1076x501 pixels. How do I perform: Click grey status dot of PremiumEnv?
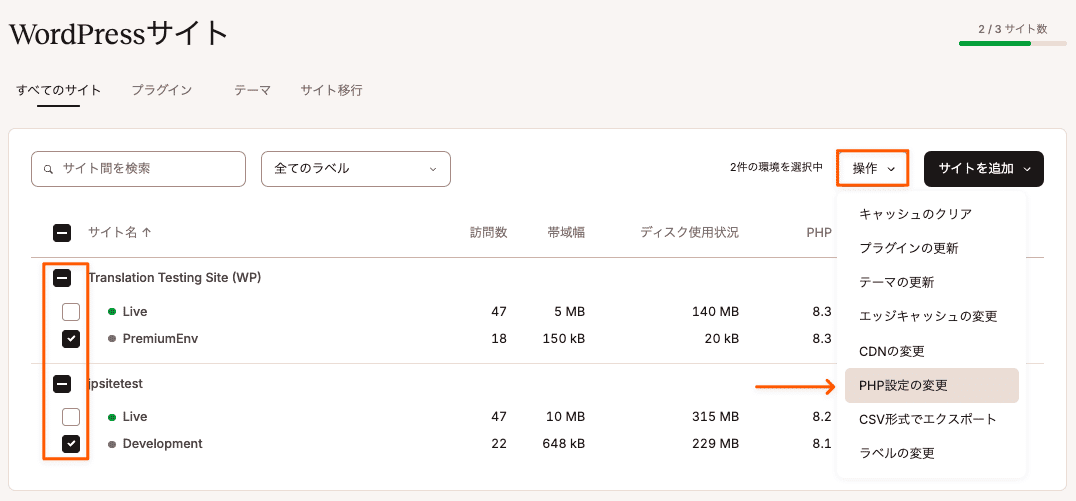click(x=113, y=338)
